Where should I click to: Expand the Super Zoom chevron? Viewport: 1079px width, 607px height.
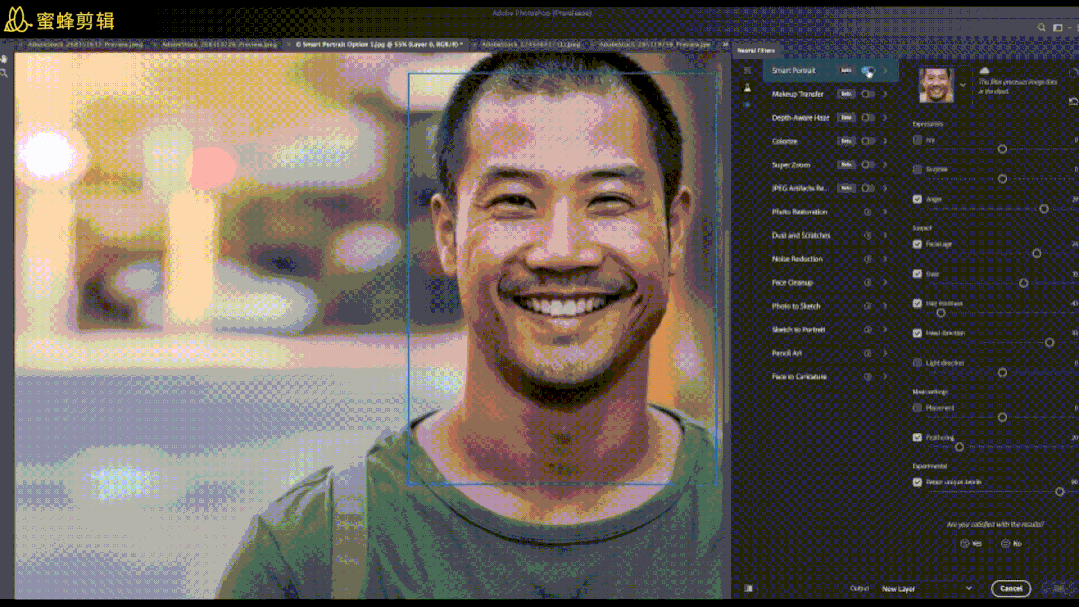[x=886, y=164]
